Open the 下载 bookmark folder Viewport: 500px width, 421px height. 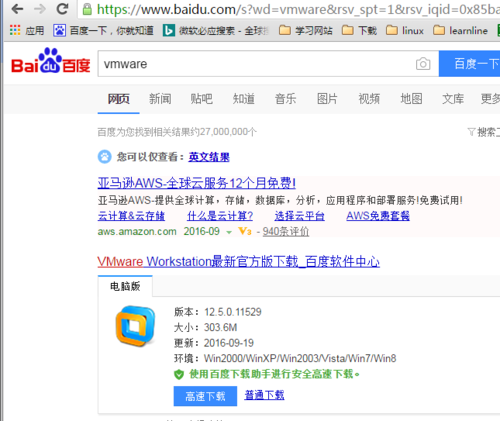[x=360, y=31]
